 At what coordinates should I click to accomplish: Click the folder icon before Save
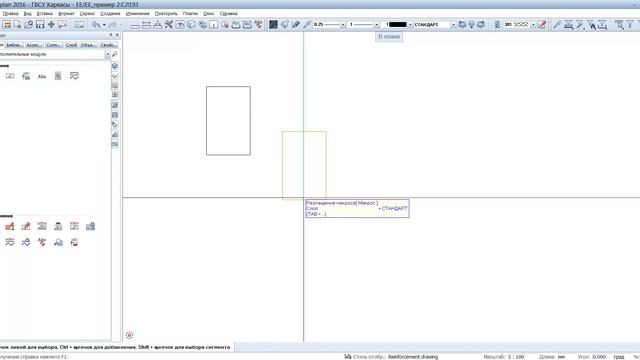click(x=29, y=24)
